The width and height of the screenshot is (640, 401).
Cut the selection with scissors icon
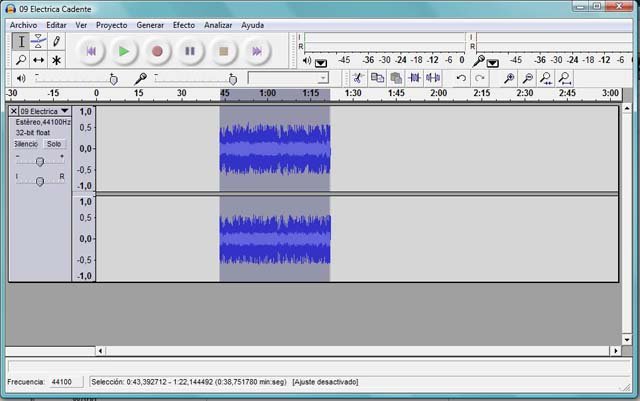click(358, 78)
